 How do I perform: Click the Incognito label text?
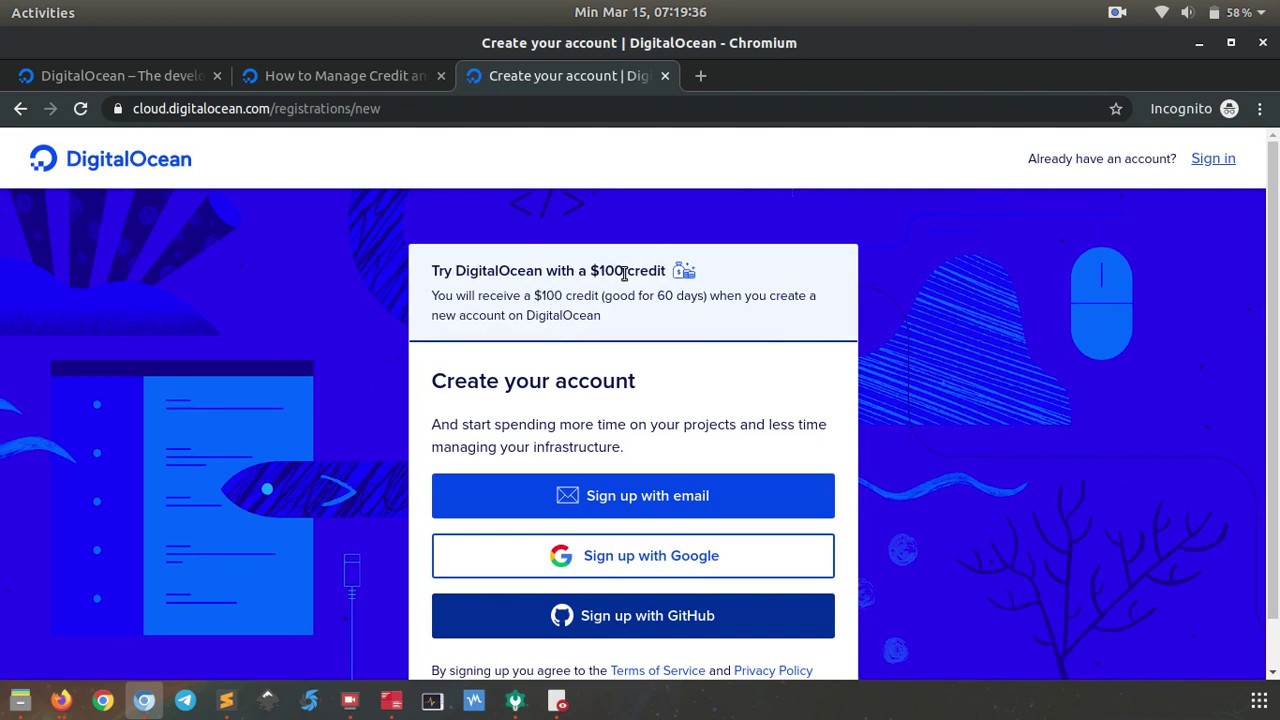1181,109
